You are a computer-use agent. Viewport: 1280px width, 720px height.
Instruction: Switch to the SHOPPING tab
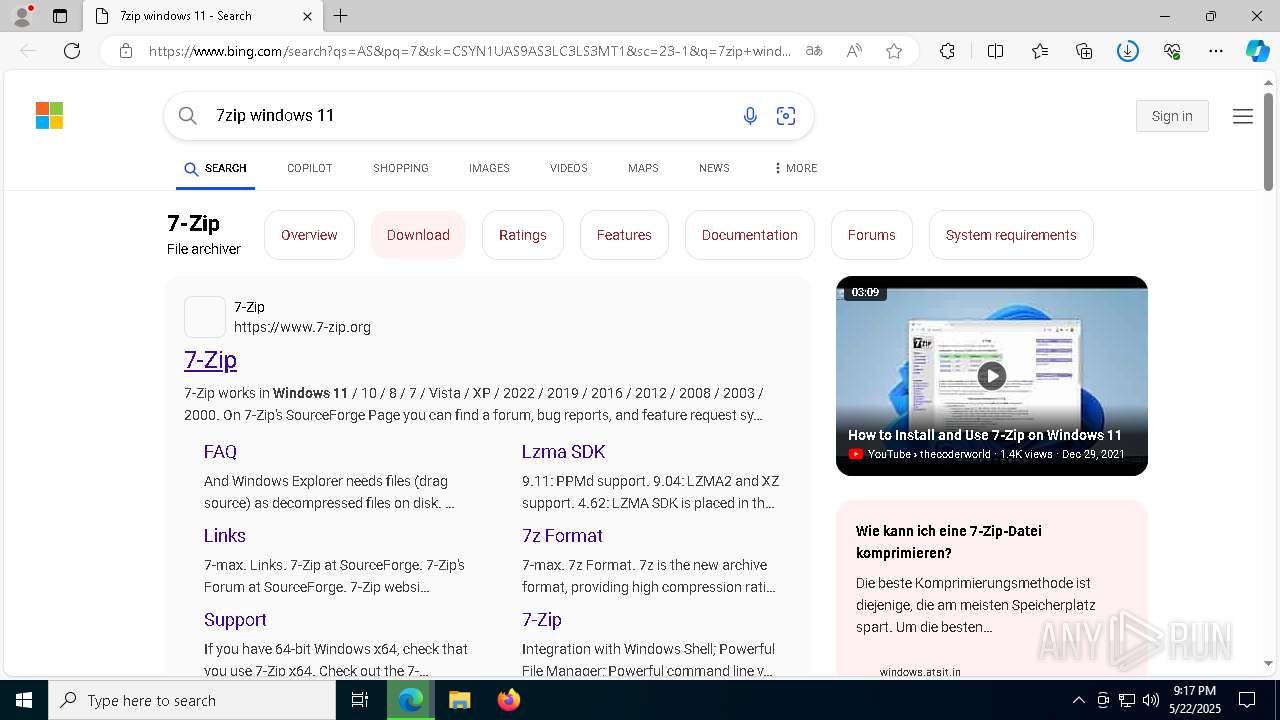[x=401, y=168]
